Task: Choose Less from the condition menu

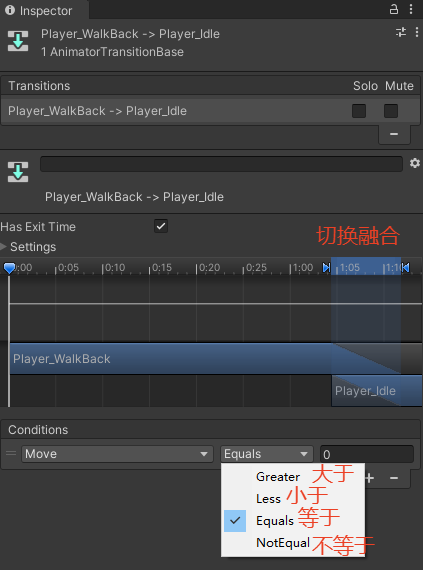Action: coord(293,499)
